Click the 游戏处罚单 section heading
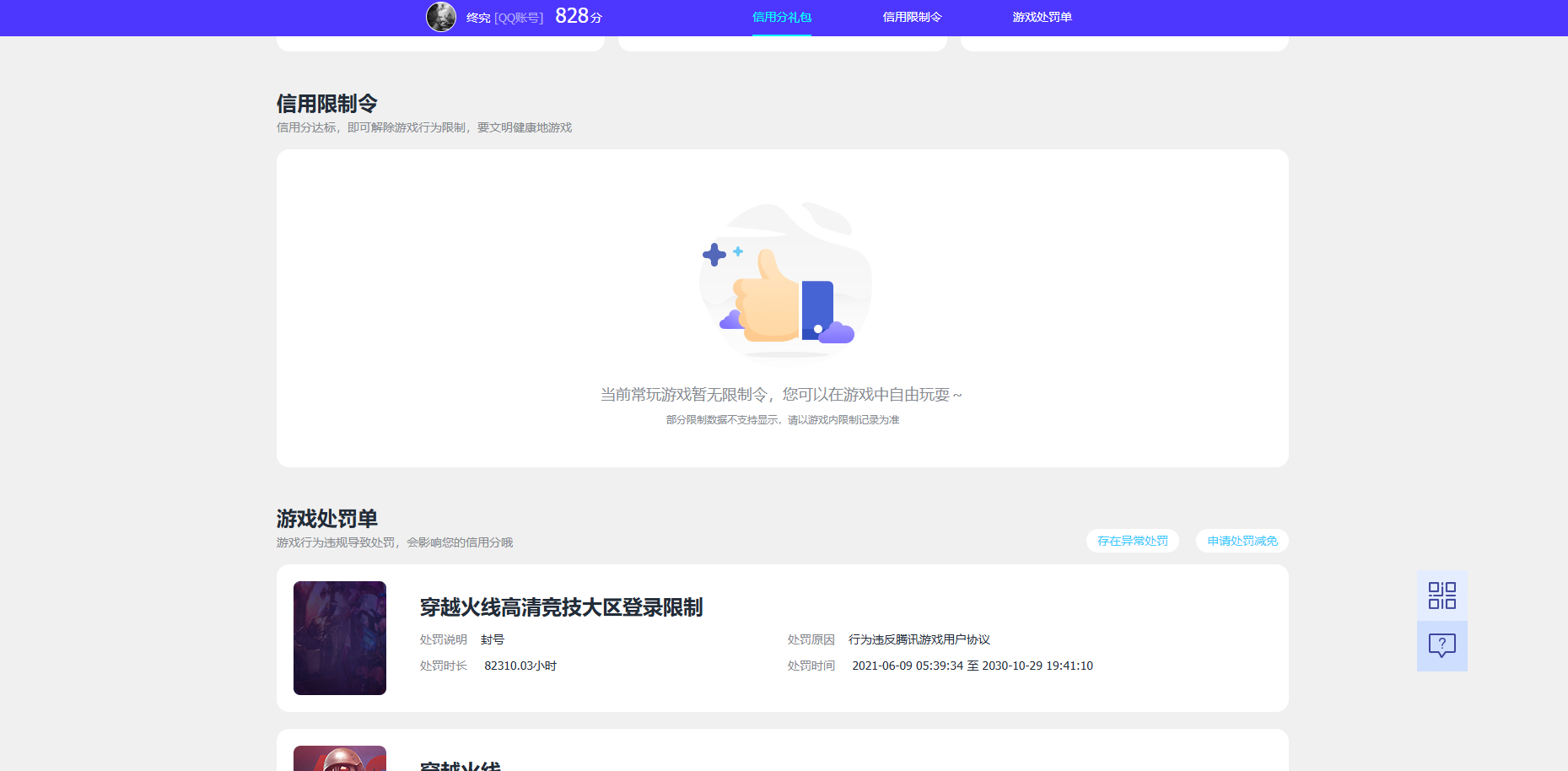1568x771 pixels. pyautogui.click(x=327, y=519)
